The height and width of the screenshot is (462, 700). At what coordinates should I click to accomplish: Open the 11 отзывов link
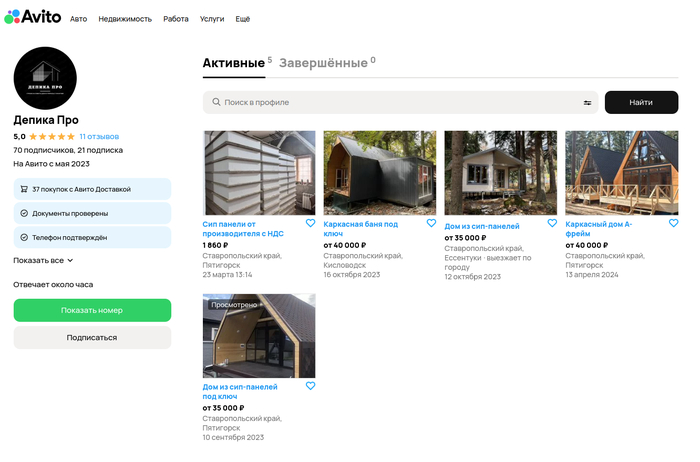coord(99,136)
